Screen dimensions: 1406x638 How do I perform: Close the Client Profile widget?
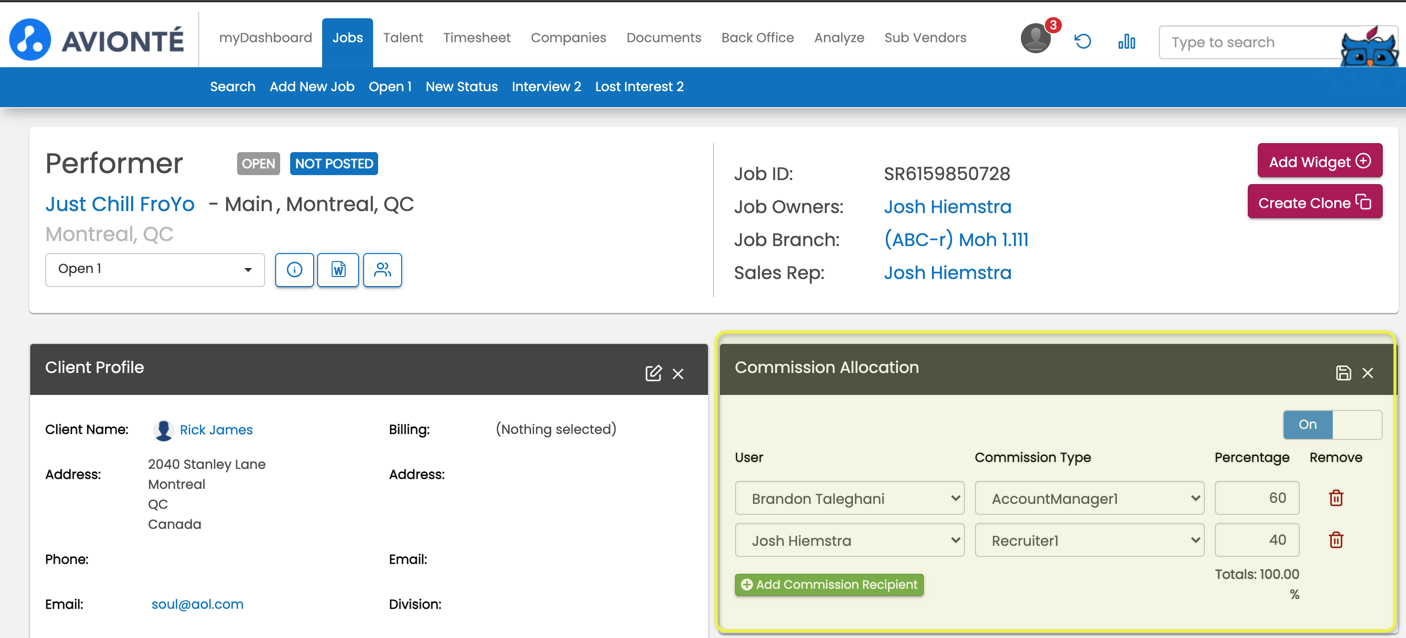tap(678, 373)
